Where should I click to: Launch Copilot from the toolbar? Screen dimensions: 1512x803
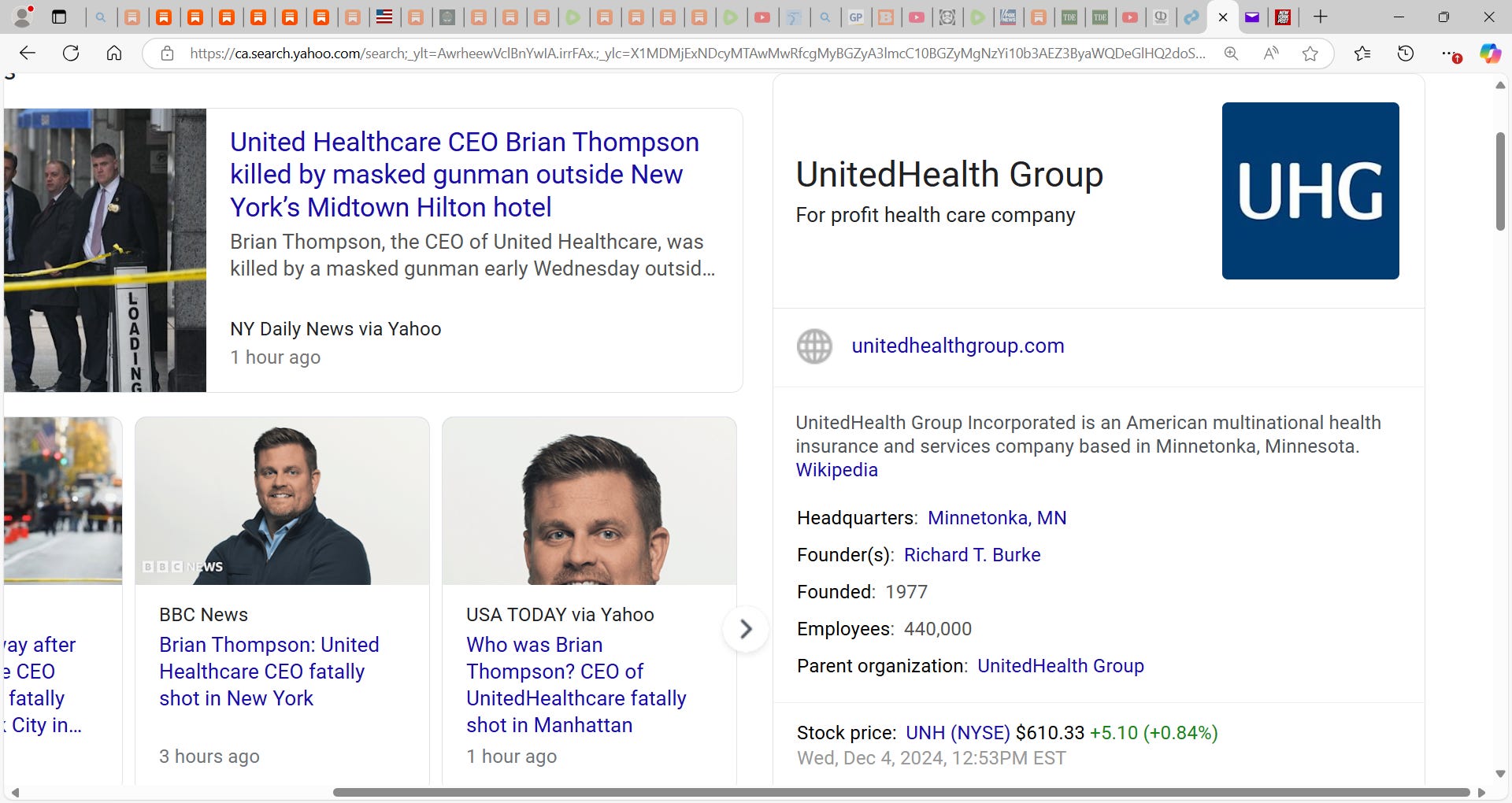pos(1490,54)
